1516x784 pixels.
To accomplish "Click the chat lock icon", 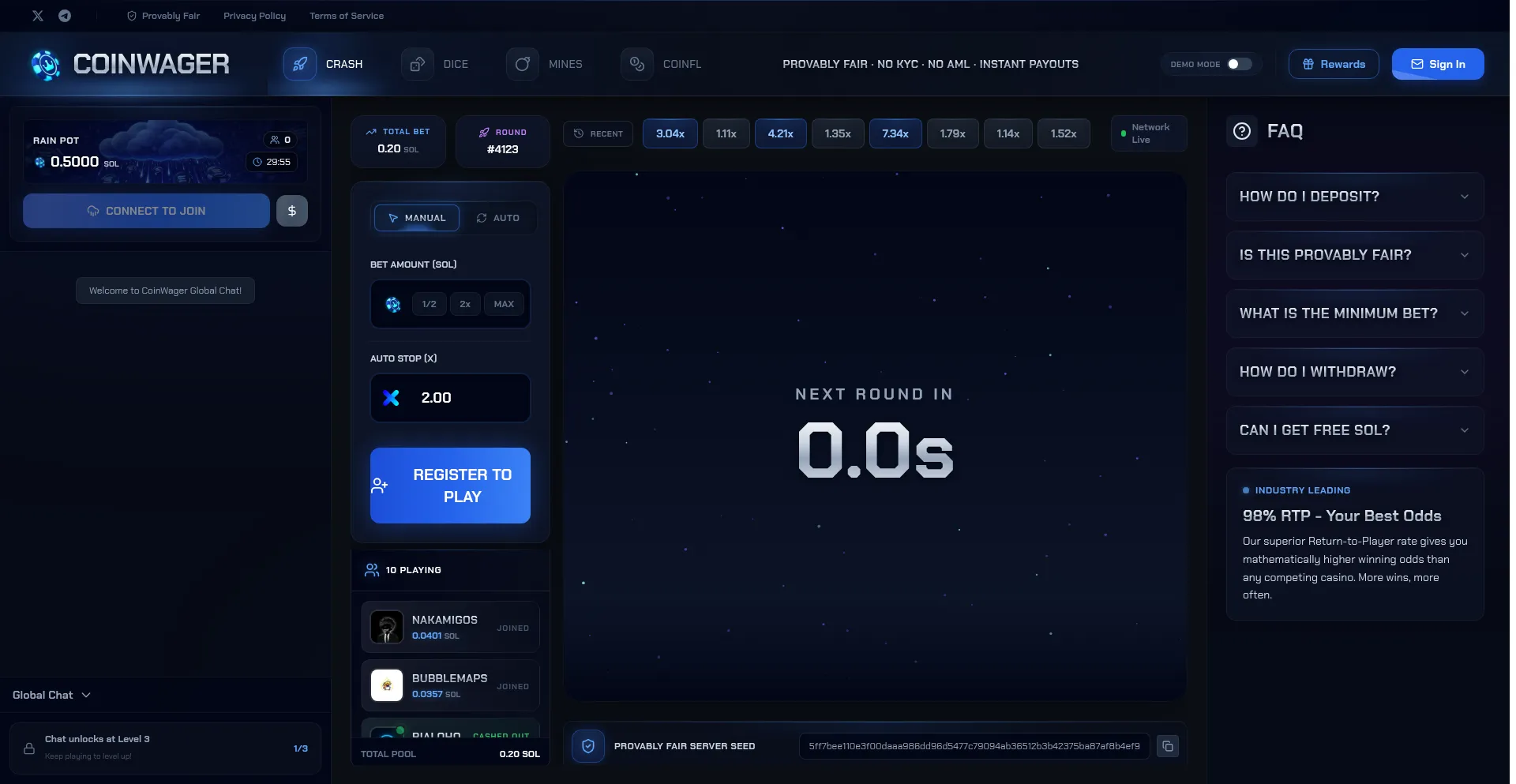I will (x=29, y=748).
